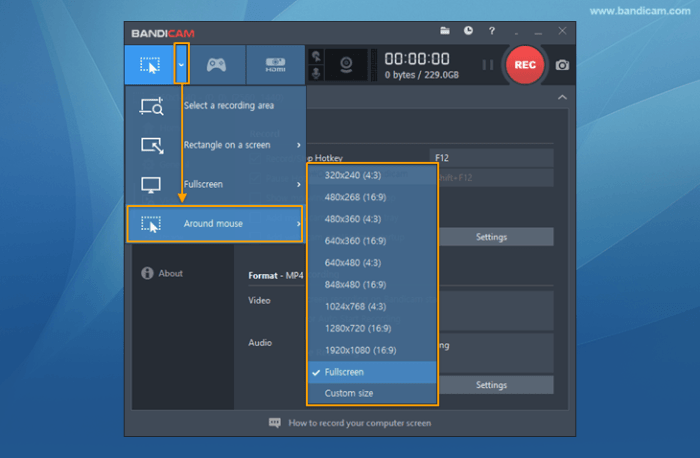Choose 1280x720 (16:9) size
Screen dimensions: 700x458
click(x=372, y=329)
